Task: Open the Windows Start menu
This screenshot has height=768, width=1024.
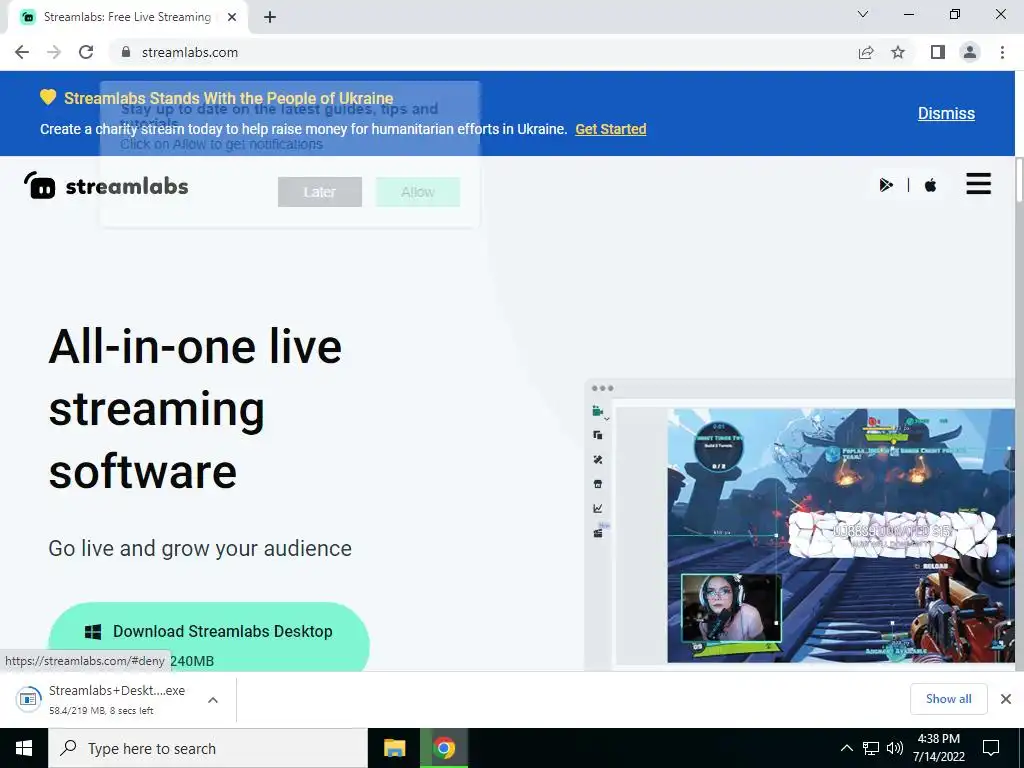Action: click(24, 748)
